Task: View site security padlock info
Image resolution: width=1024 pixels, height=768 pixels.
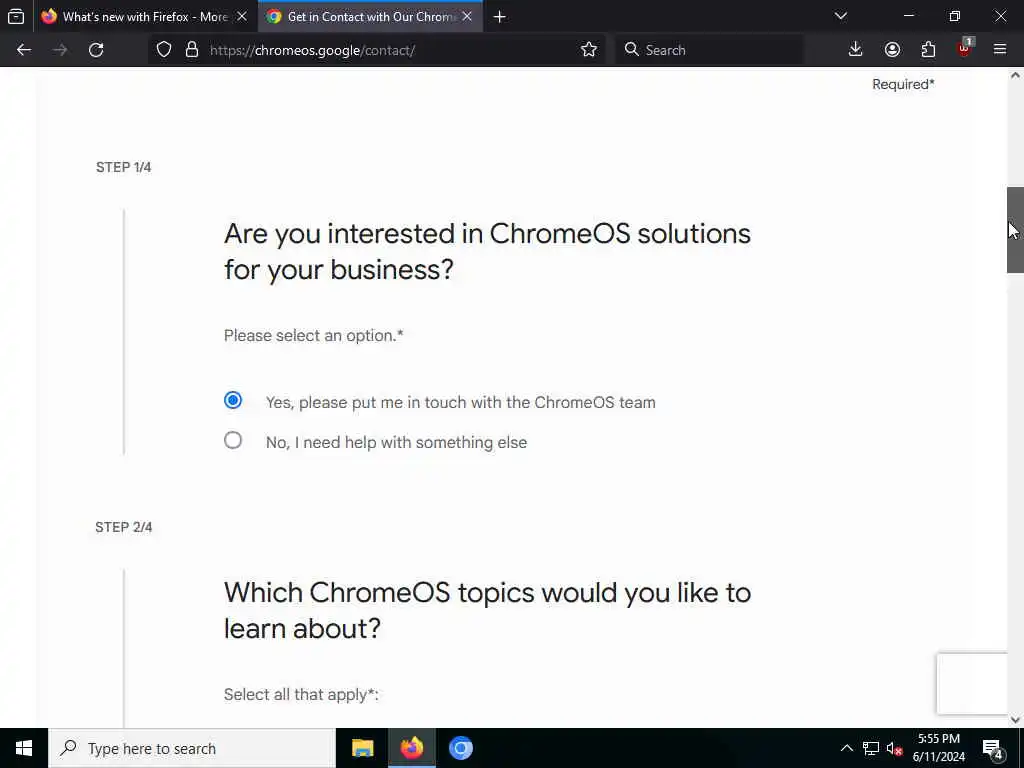Action: tap(191, 50)
